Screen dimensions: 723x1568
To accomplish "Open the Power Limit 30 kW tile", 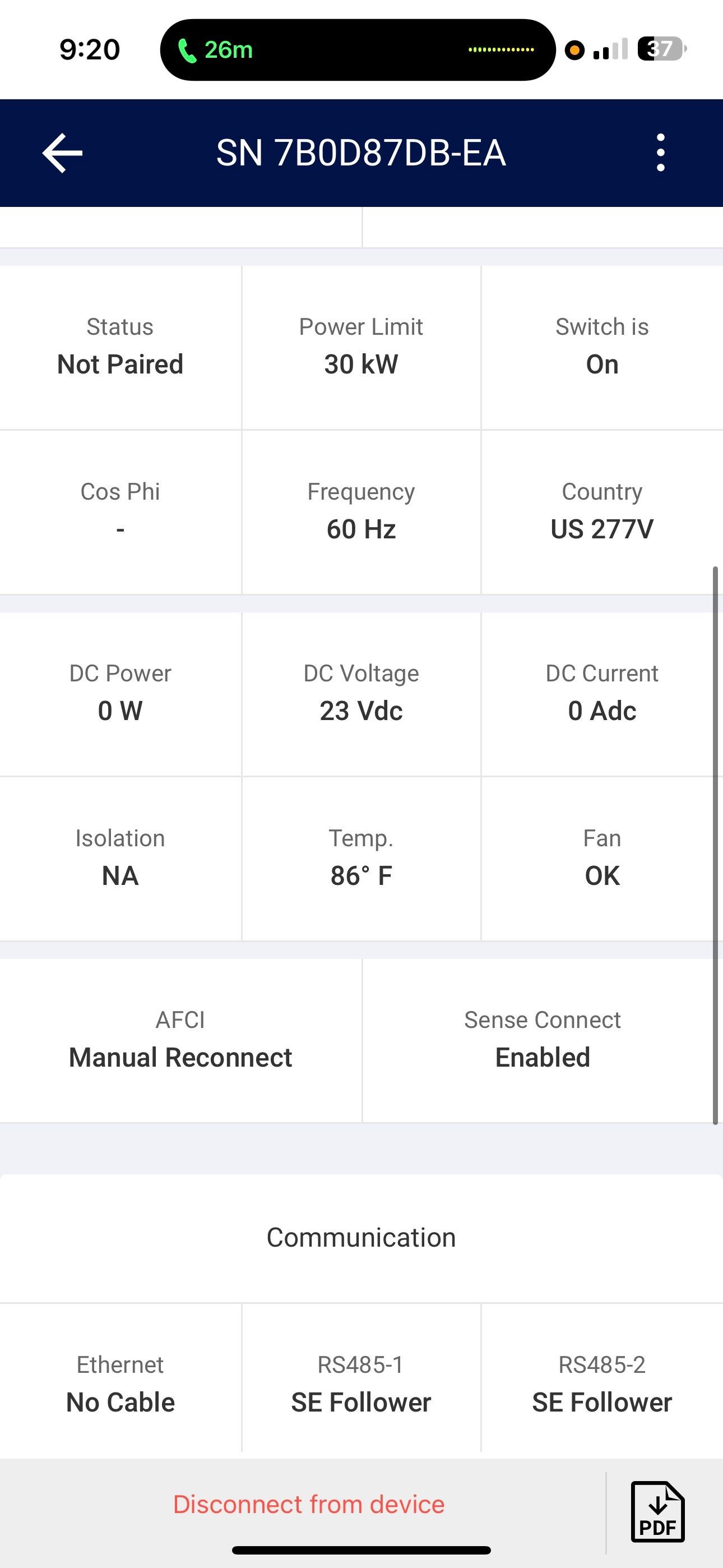I will [x=361, y=347].
